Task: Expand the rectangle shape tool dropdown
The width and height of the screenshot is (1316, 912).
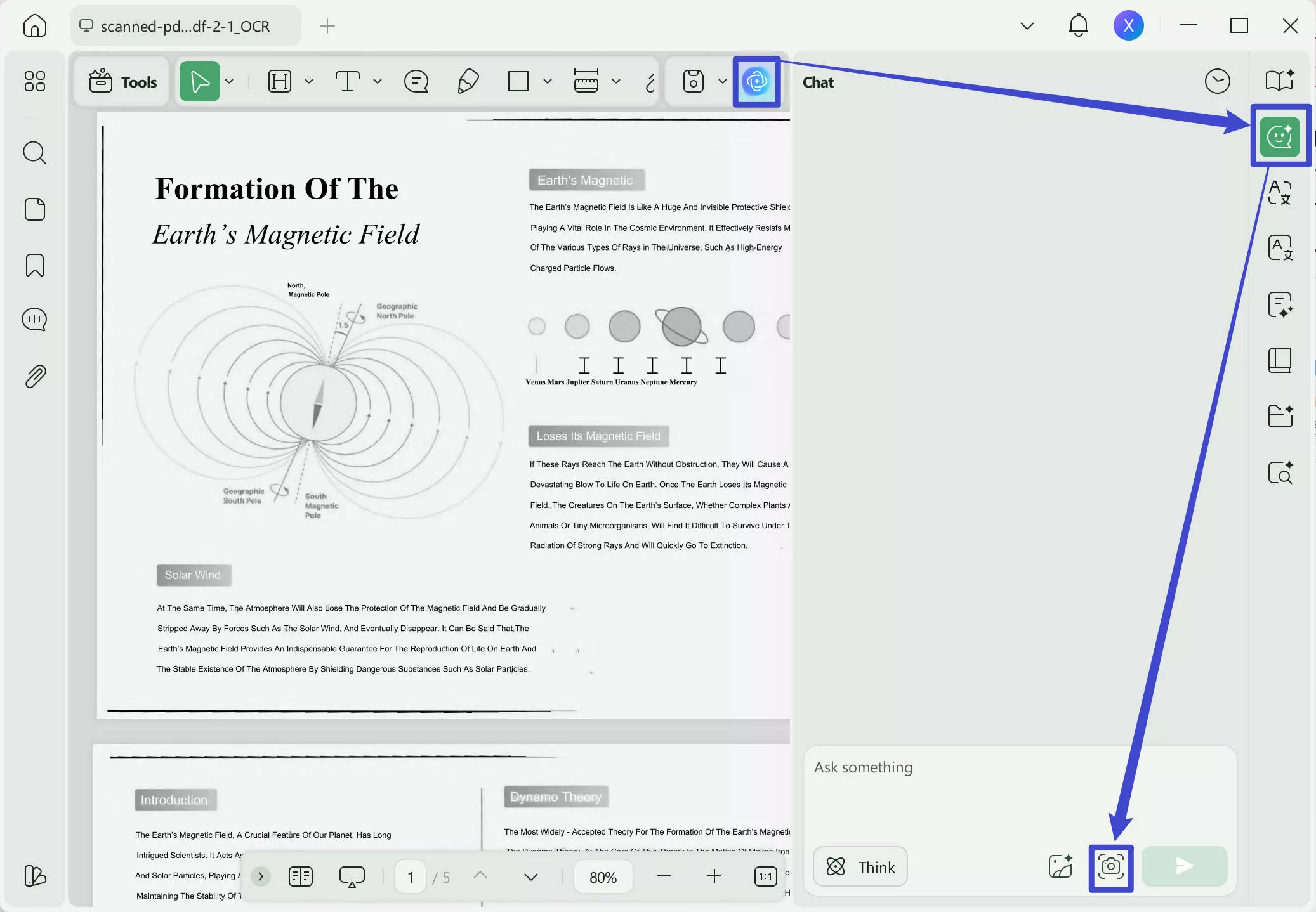Action: [x=548, y=82]
